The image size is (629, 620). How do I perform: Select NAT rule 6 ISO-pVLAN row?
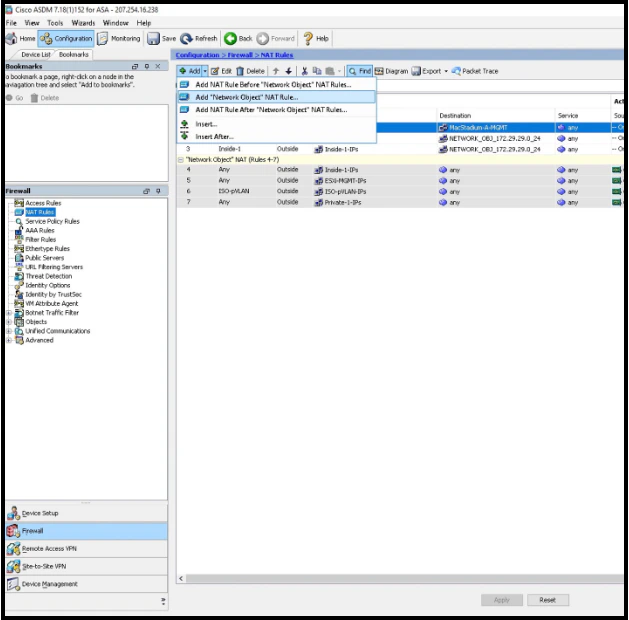(400, 191)
